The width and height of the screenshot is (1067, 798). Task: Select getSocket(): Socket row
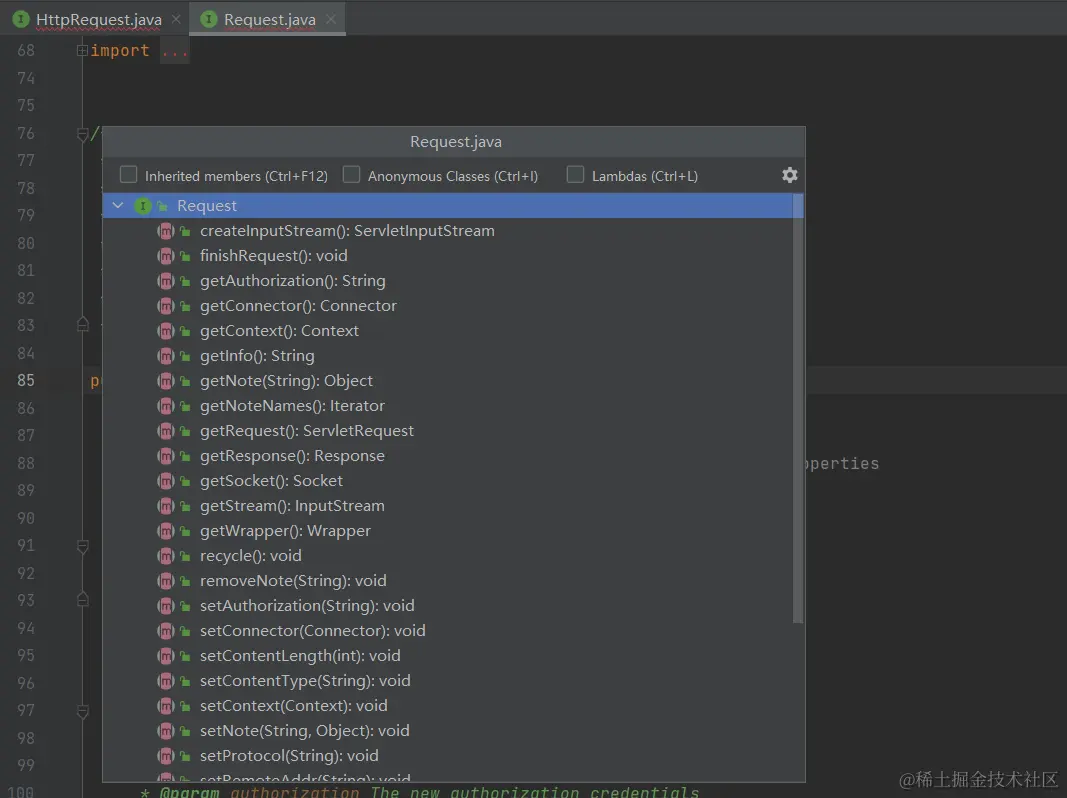448,481
